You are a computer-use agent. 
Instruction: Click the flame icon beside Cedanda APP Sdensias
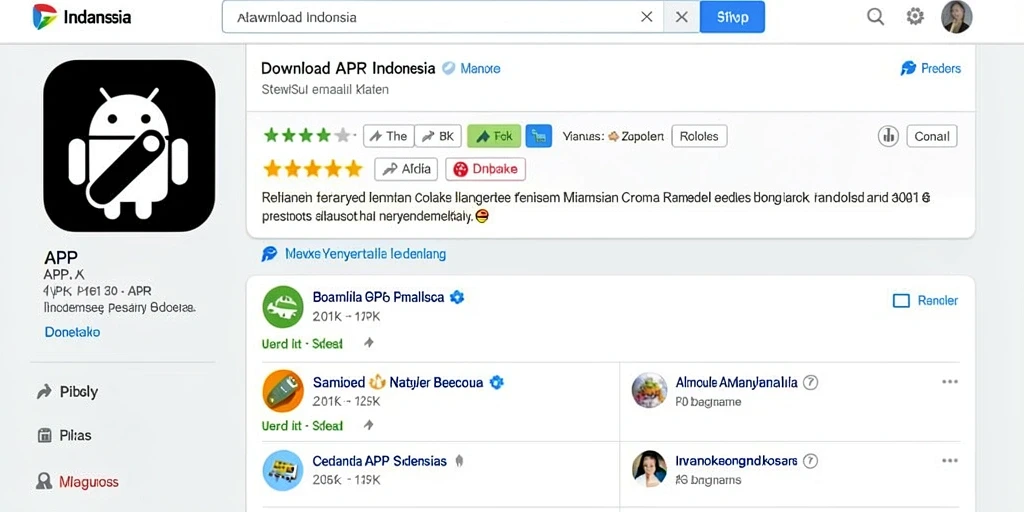click(459, 461)
